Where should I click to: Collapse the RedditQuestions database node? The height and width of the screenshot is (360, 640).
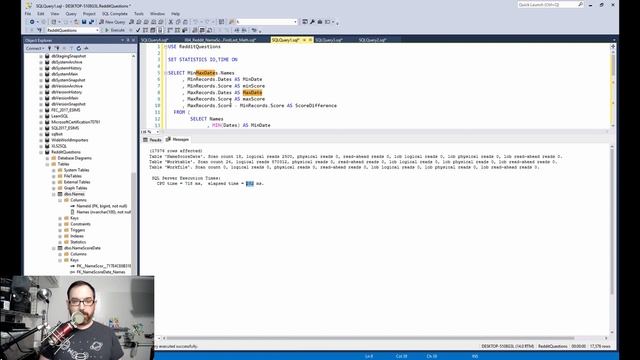[x=41, y=152]
